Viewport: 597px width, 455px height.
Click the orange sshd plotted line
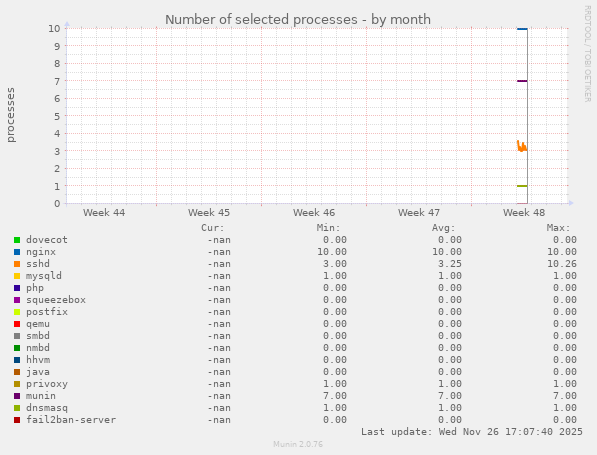pos(522,147)
